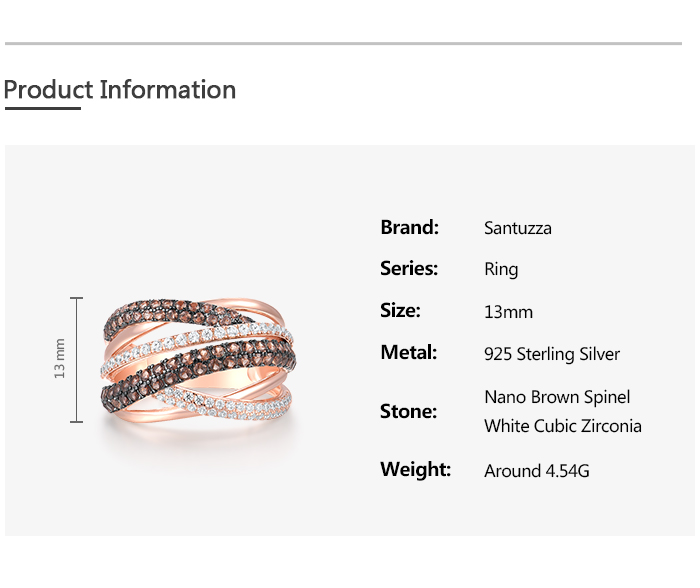Screen dimensions: 700x588
Task: Click the 'Series:' field label
Action: (x=409, y=268)
